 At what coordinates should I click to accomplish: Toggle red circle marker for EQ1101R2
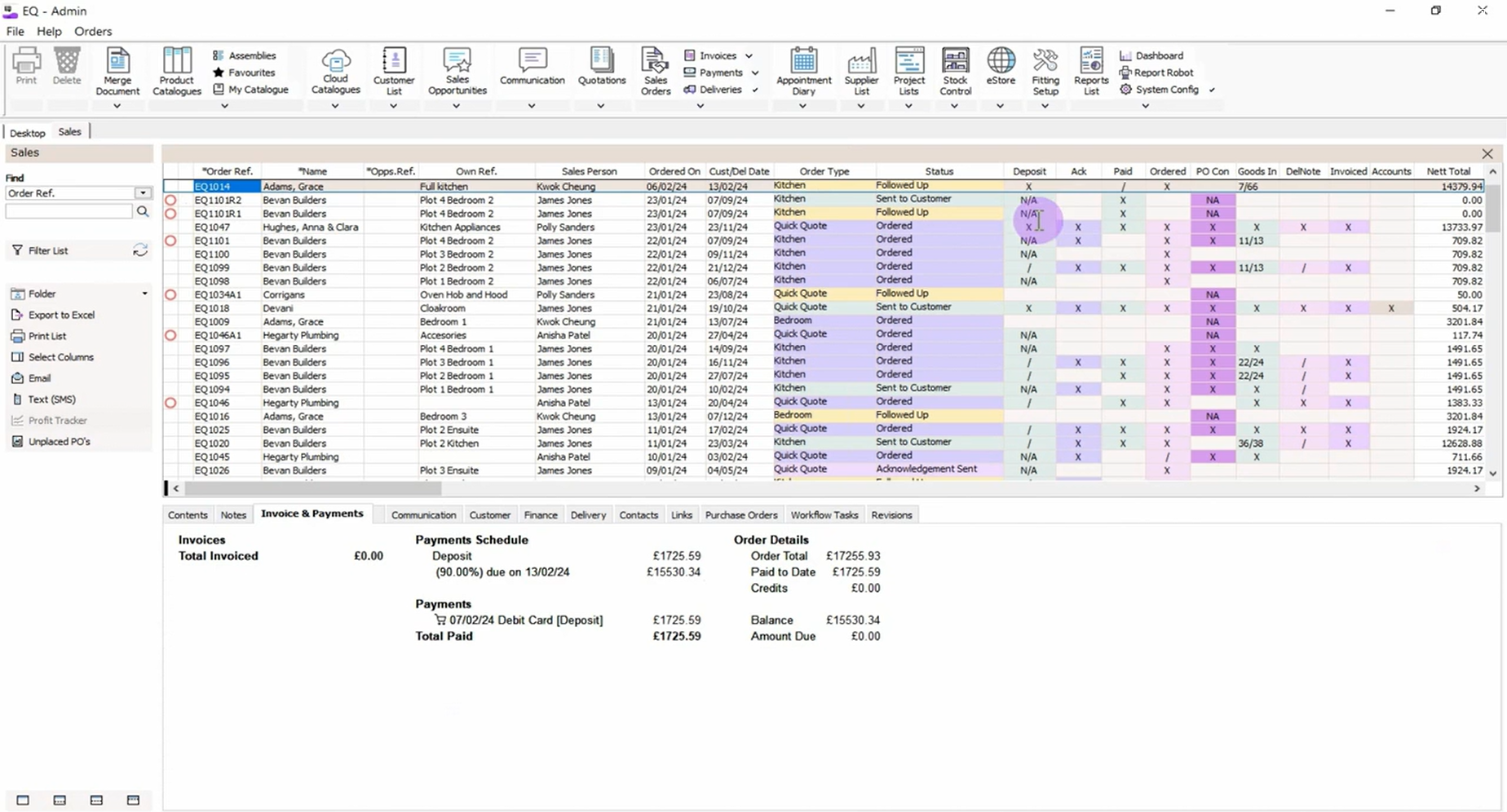170,200
